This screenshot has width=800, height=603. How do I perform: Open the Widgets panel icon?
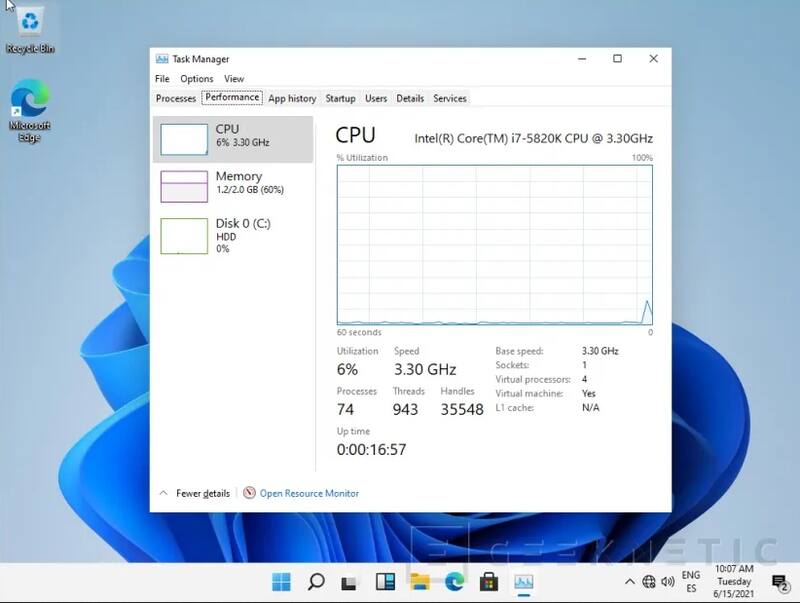[x=384, y=582]
